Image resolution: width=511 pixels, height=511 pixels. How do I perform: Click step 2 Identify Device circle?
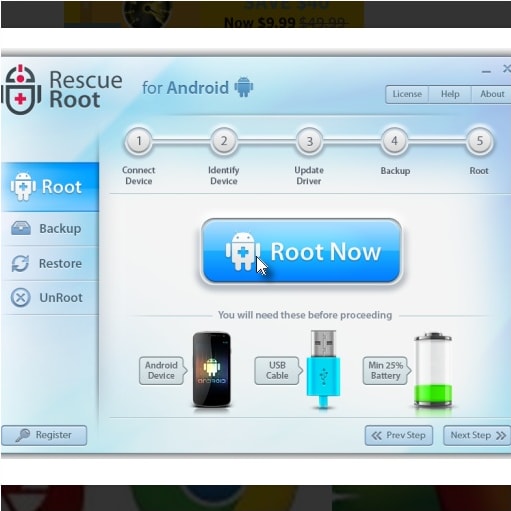(224, 141)
